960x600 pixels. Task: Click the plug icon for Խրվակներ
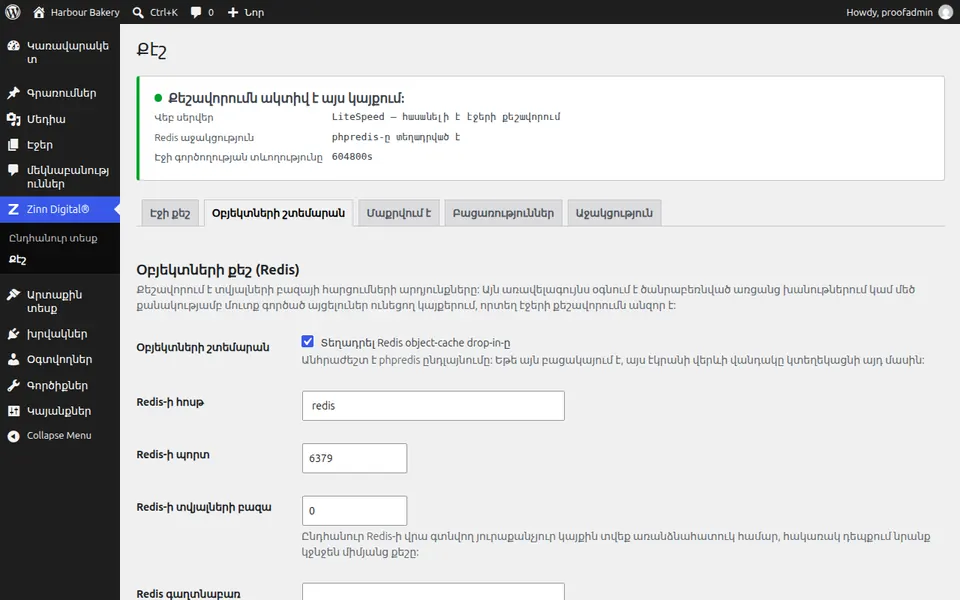(x=13, y=334)
